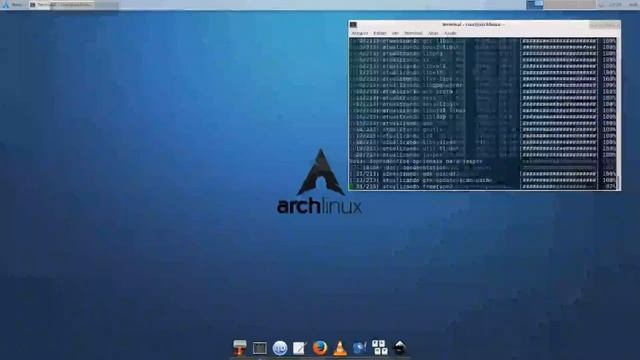This screenshot has height=360, width=640.
Task: Click the terminal window's title bar icon
Action: tap(353, 24)
